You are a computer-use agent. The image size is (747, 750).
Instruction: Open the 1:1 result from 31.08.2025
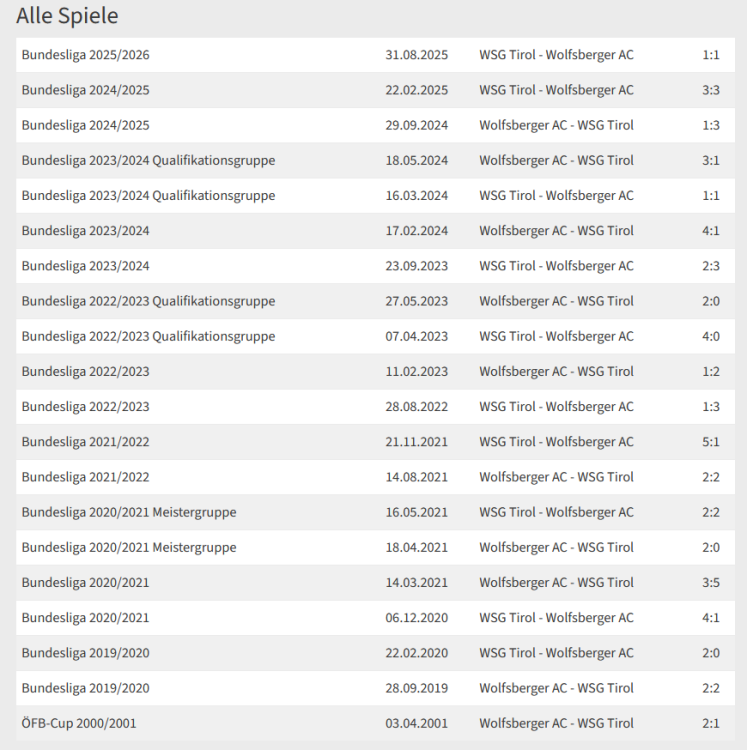pos(710,55)
